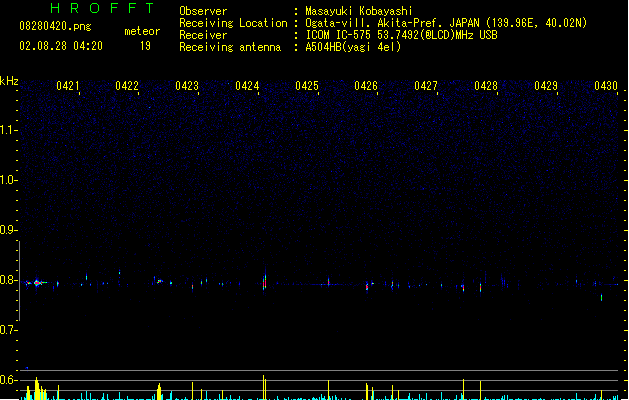
Task: Click the Observer label
Action: [x=203, y=11]
